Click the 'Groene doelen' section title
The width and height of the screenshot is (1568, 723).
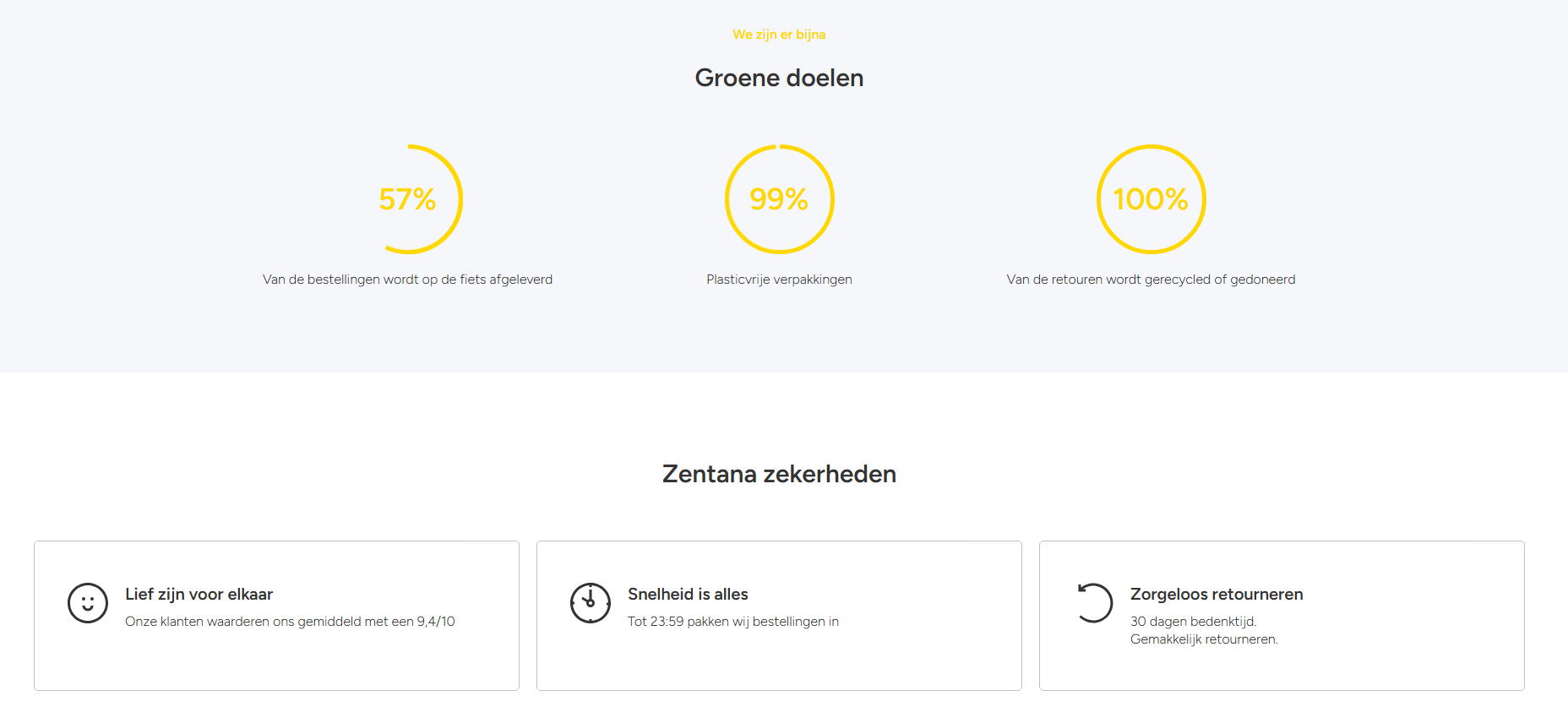click(x=779, y=79)
